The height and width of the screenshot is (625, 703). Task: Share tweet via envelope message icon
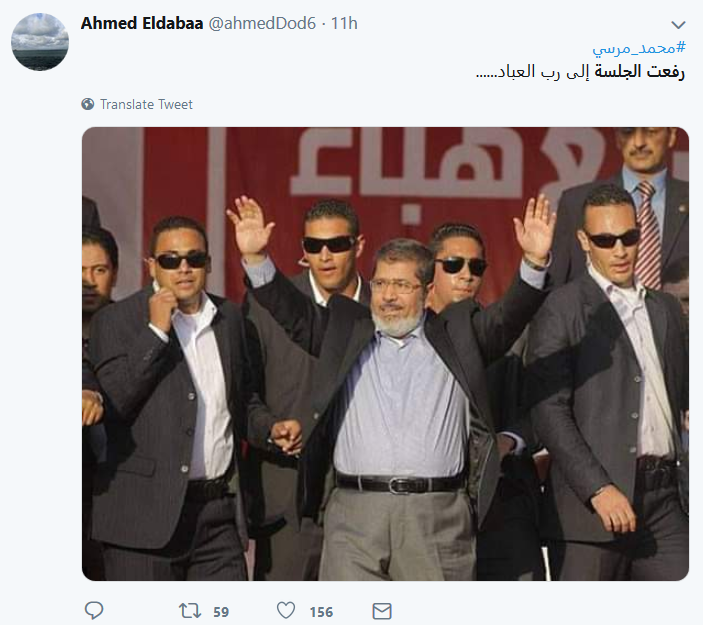point(382,611)
